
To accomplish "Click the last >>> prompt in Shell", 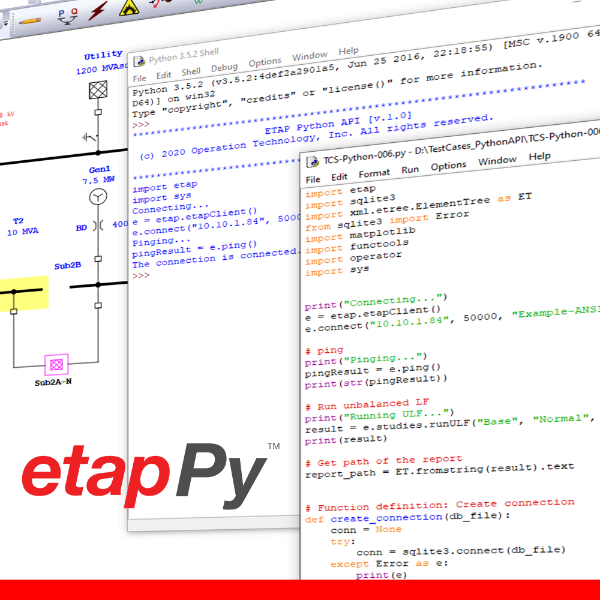I will pos(140,275).
